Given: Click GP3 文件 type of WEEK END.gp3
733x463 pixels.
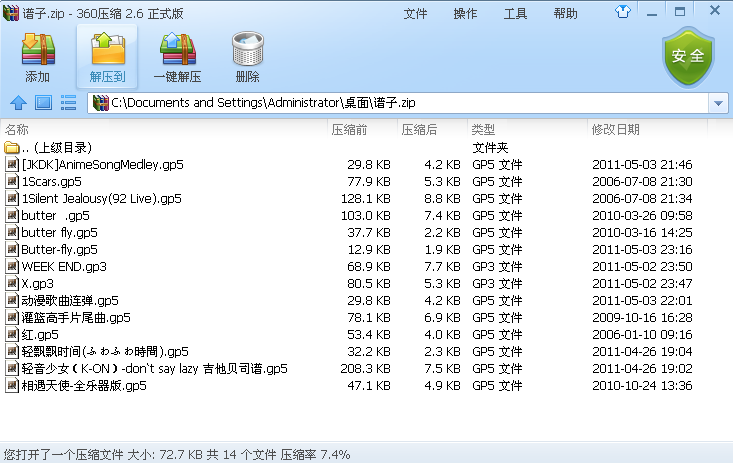Looking at the screenshot, I should pyautogui.click(x=497, y=267).
